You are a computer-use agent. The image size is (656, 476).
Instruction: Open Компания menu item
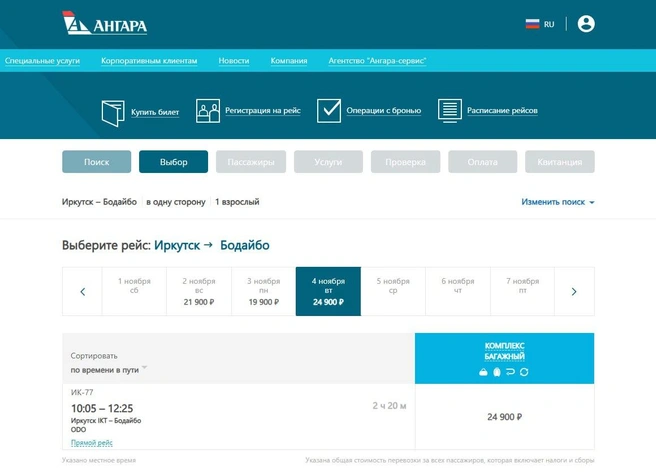(289, 61)
